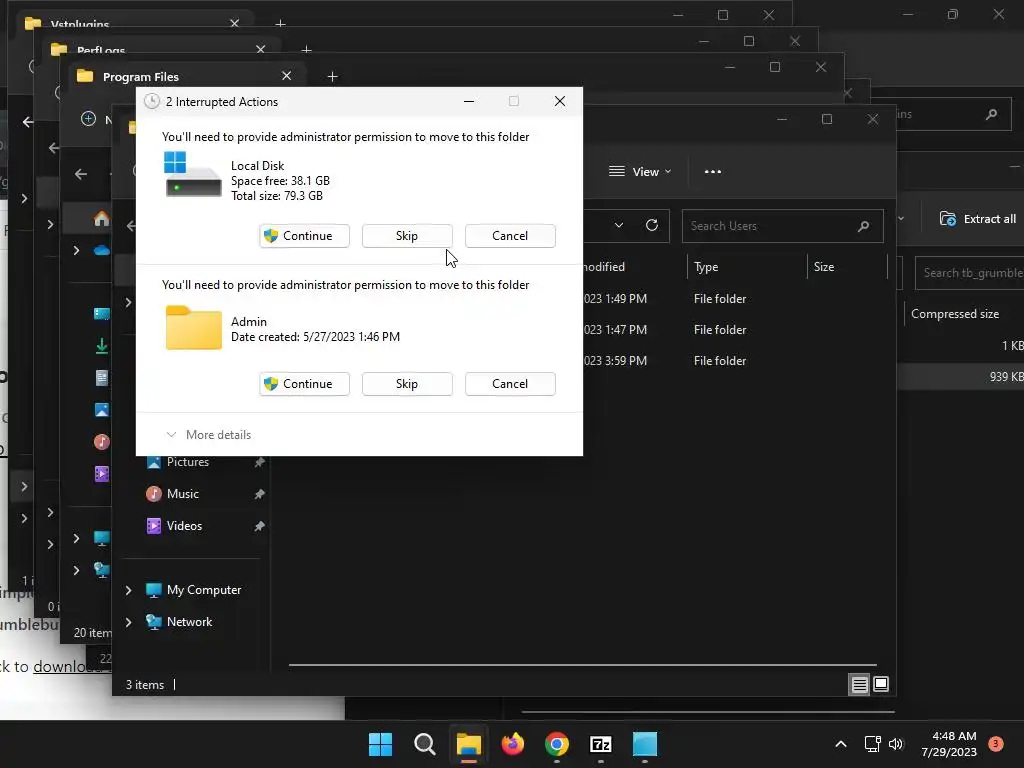Screen dimensions: 1024x768
Task: Open the See more ellipsis menu
Action: pos(712,172)
